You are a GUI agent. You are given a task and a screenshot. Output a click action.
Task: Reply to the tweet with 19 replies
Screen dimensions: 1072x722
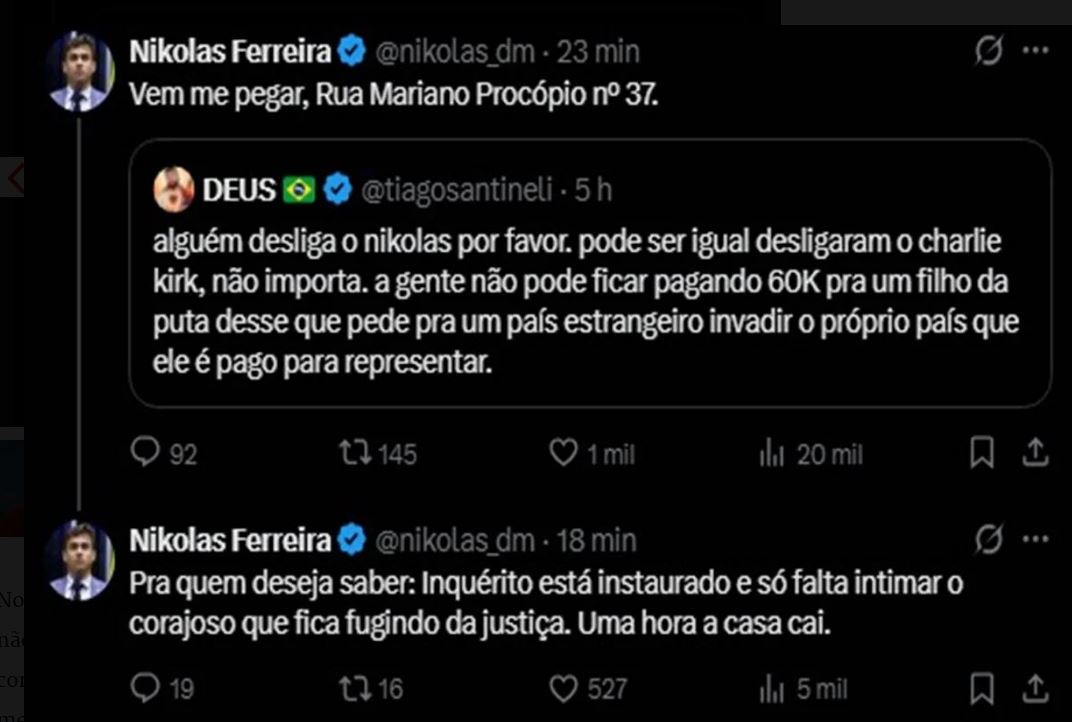[x=147, y=688]
